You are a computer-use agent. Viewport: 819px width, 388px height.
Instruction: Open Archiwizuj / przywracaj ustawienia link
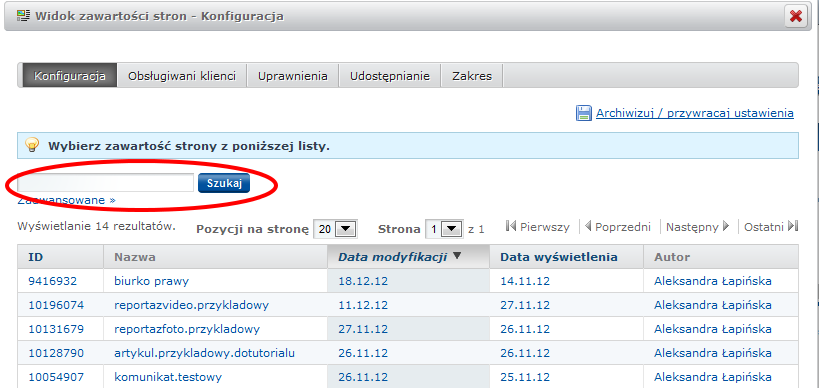[695, 113]
